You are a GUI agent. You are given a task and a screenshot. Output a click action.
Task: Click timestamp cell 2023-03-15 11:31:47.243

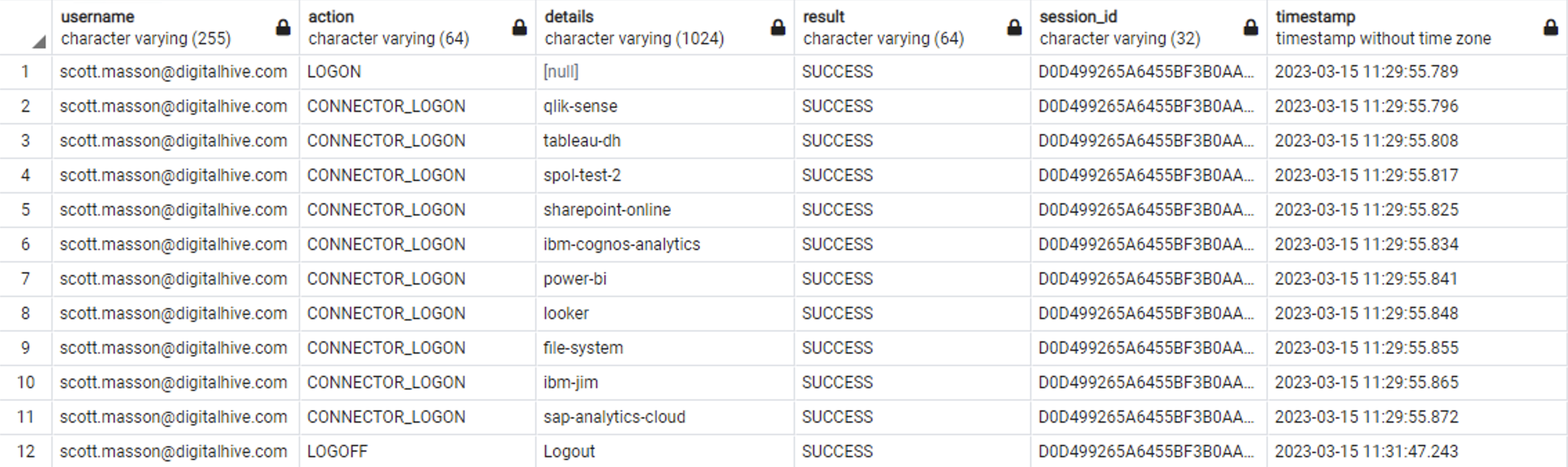click(x=1417, y=451)
